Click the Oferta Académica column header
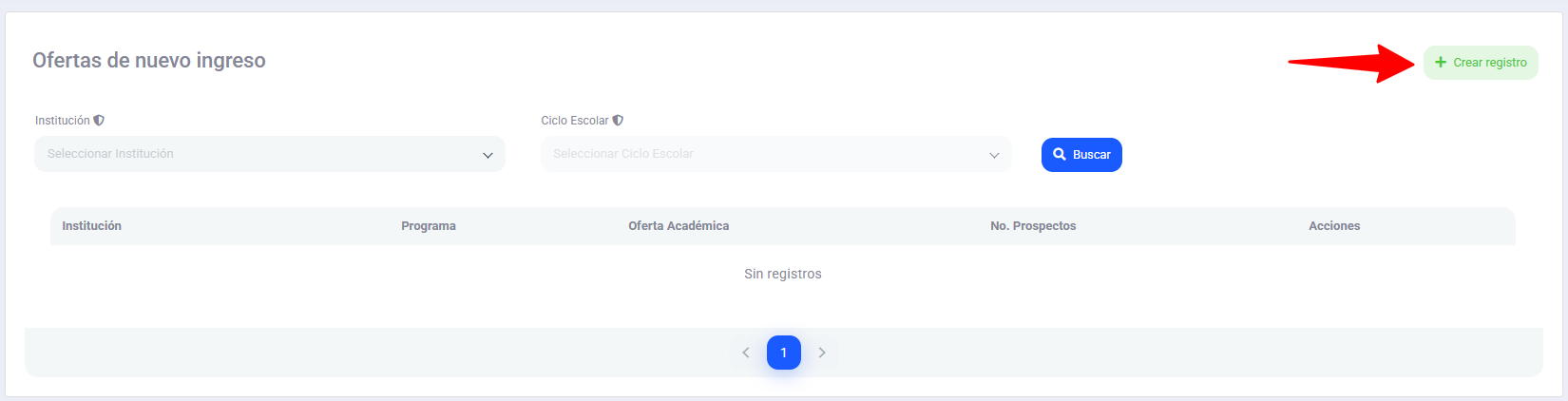The width and height of the screenshot is (1568, 401). point(679,226)
